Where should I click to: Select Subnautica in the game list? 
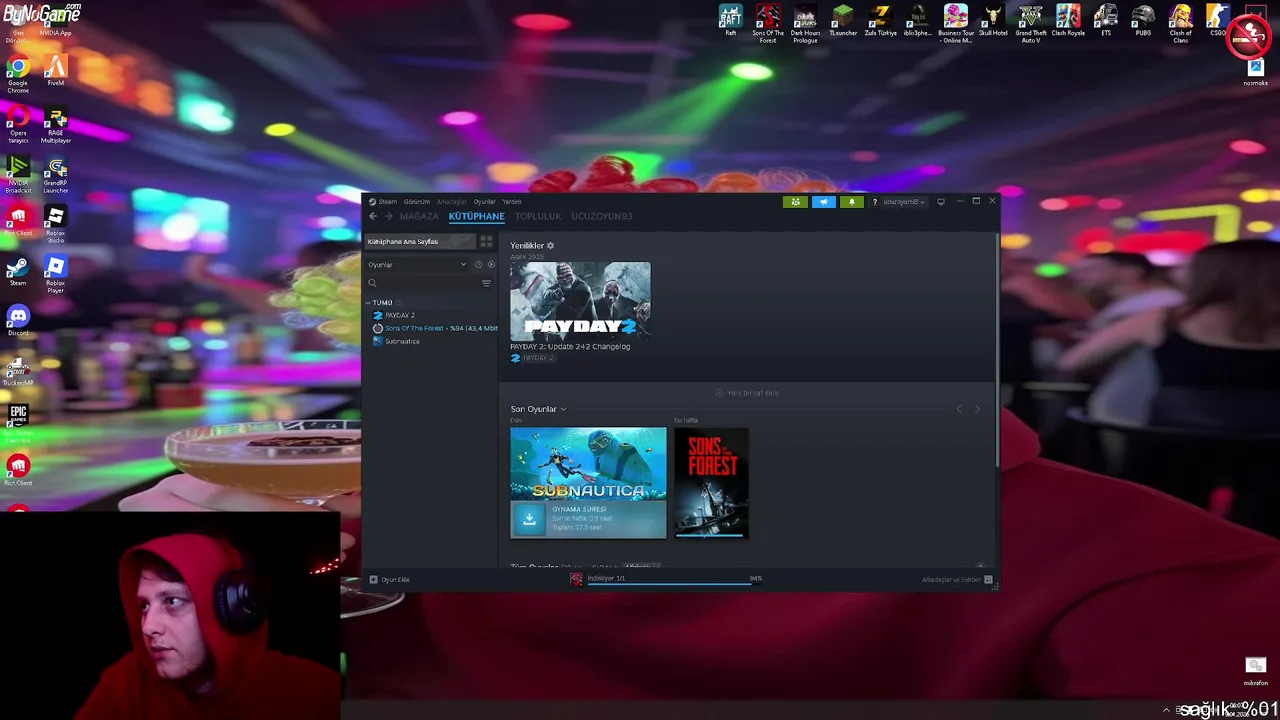coord(402,341)
